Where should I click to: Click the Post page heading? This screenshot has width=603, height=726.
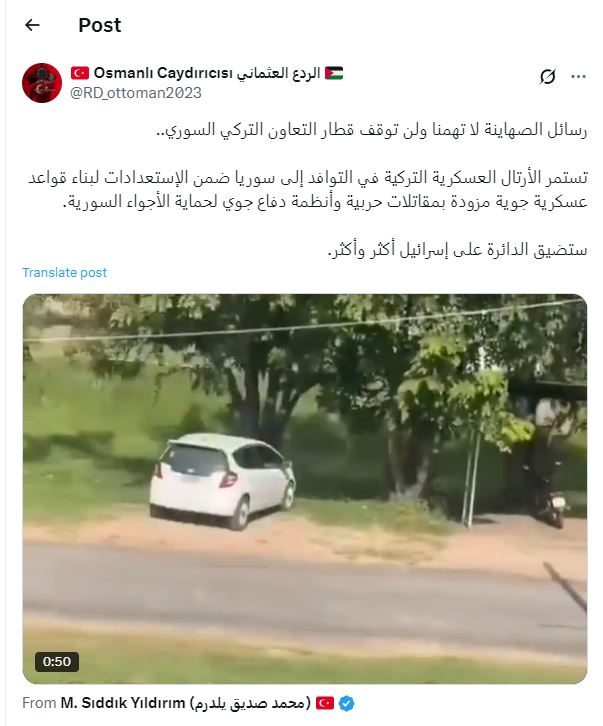tap(100, 25)
